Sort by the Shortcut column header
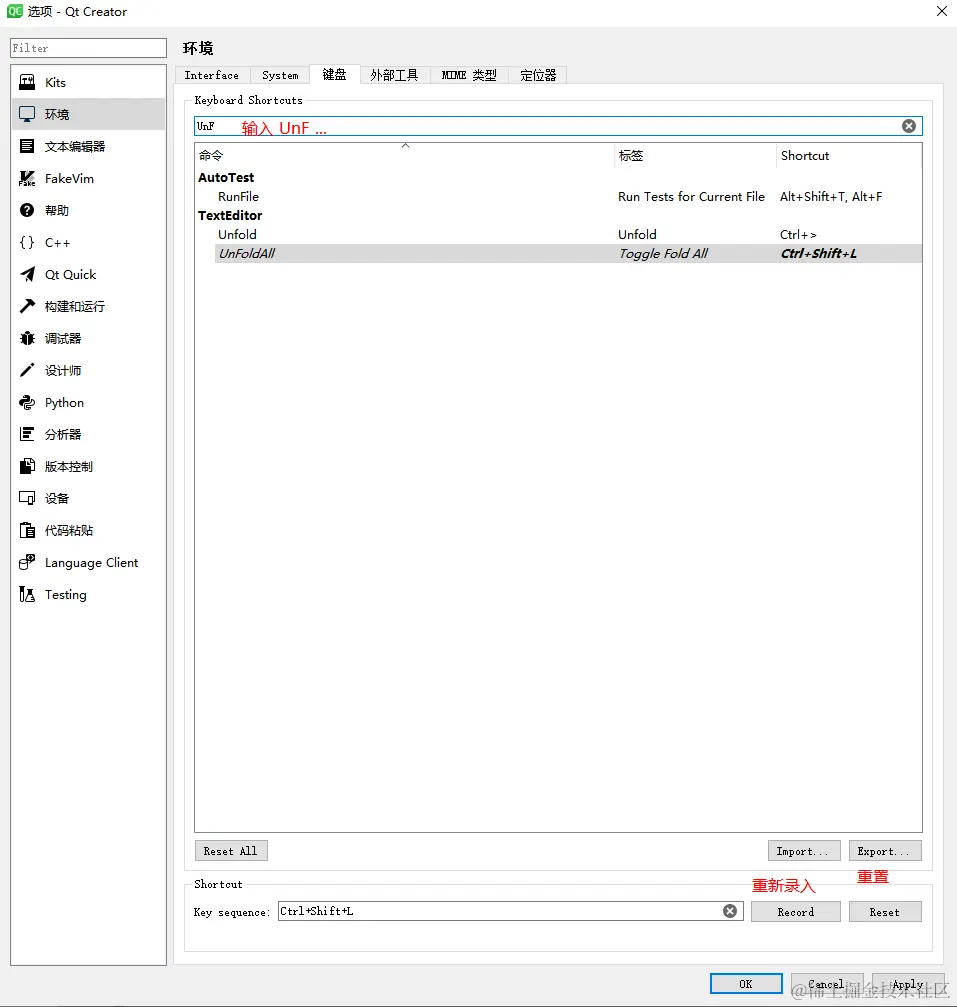Viewport: 957px width, 1007px height. tap(849, 155)
